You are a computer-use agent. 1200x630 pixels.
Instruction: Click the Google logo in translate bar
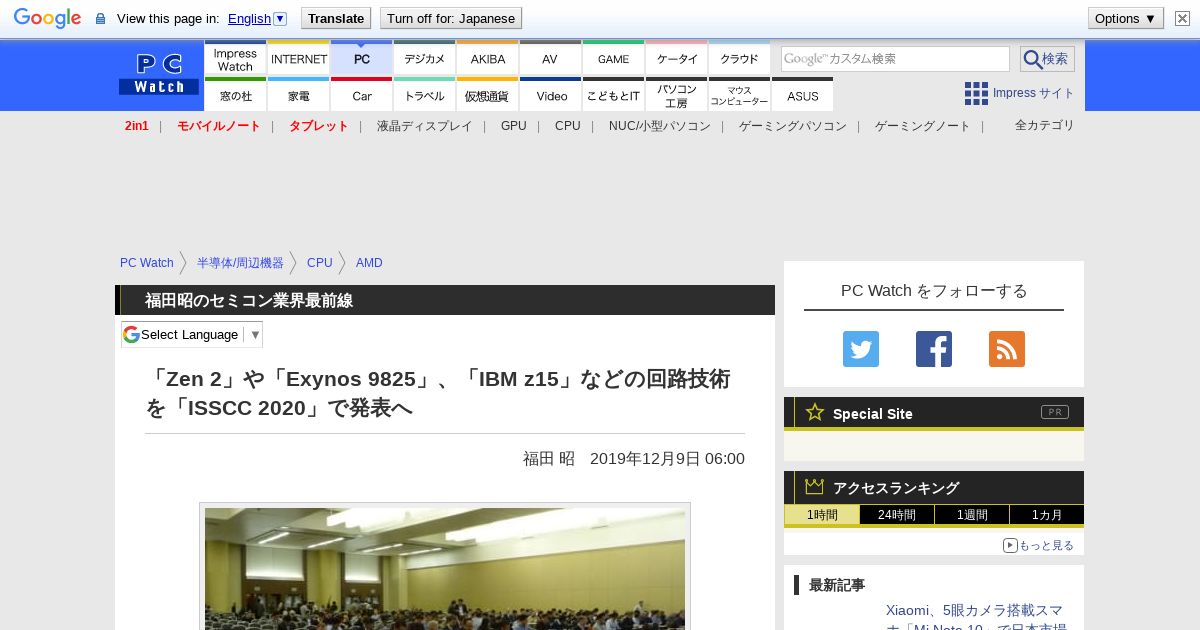coord(47,18)
